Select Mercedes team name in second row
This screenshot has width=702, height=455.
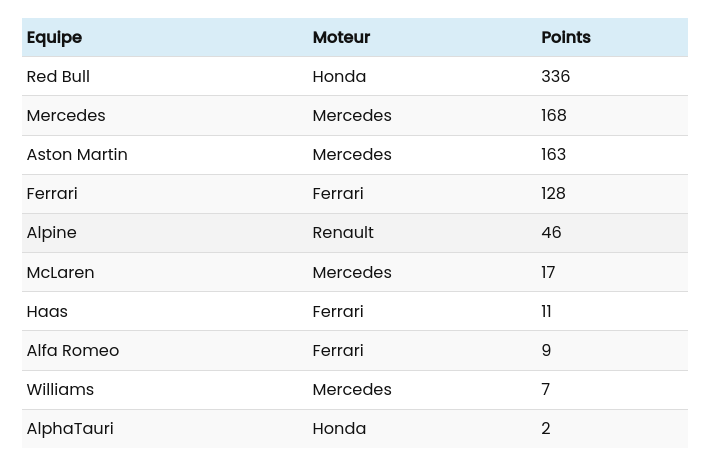[x=66, y=115]
